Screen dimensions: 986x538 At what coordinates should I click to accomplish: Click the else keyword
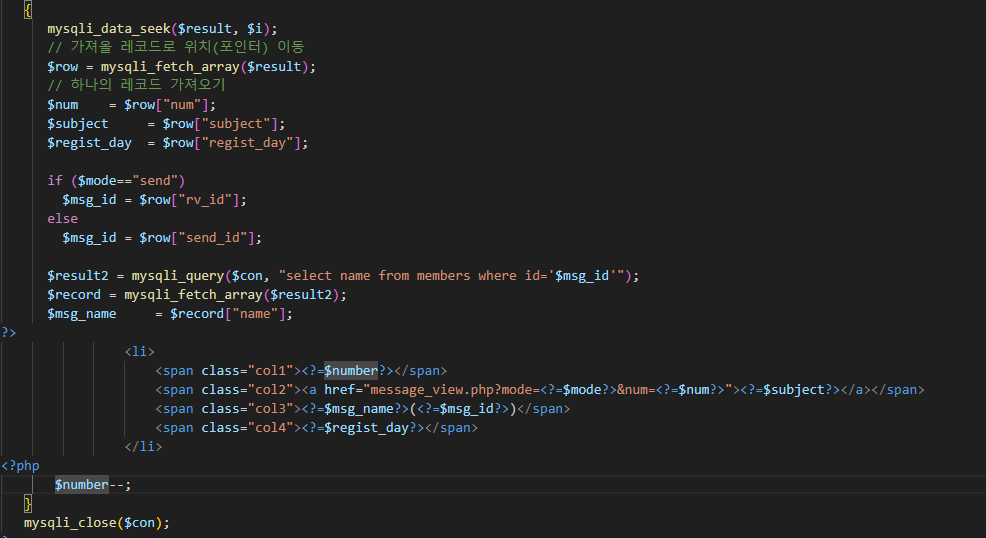pos(62,219)
